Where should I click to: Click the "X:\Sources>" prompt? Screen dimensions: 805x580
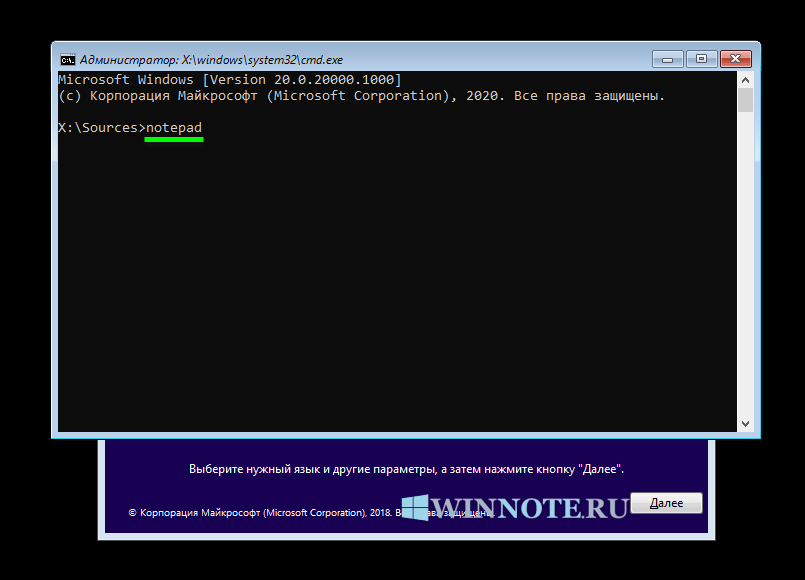102,128
